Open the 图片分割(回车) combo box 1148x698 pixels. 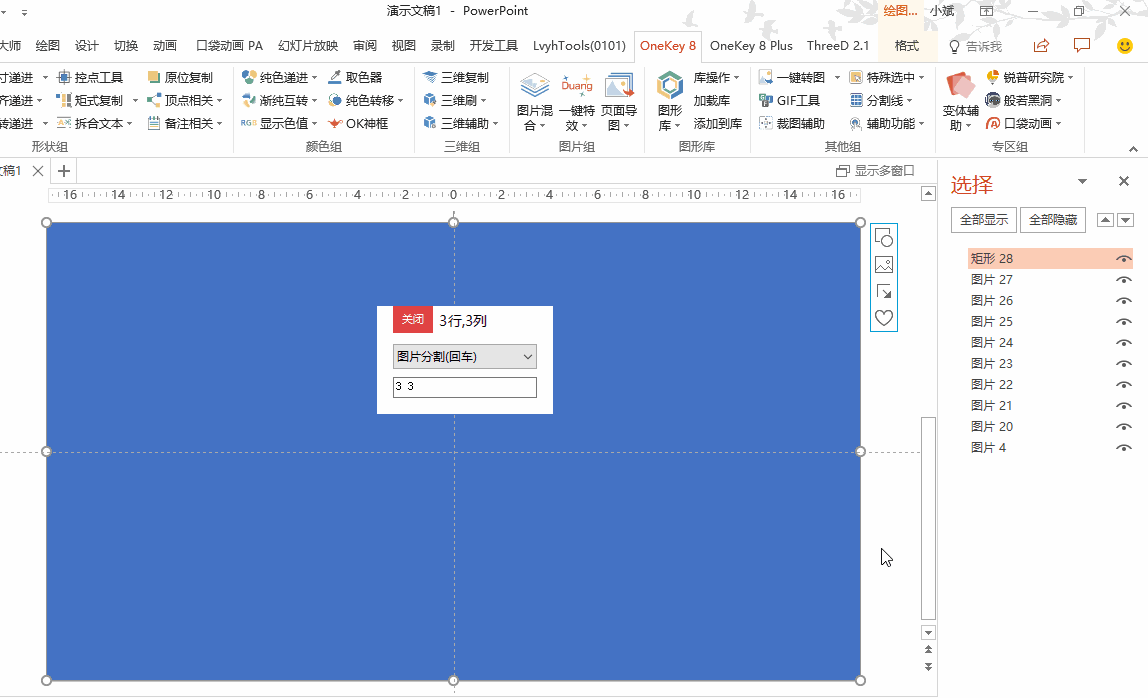coord(464,356)
